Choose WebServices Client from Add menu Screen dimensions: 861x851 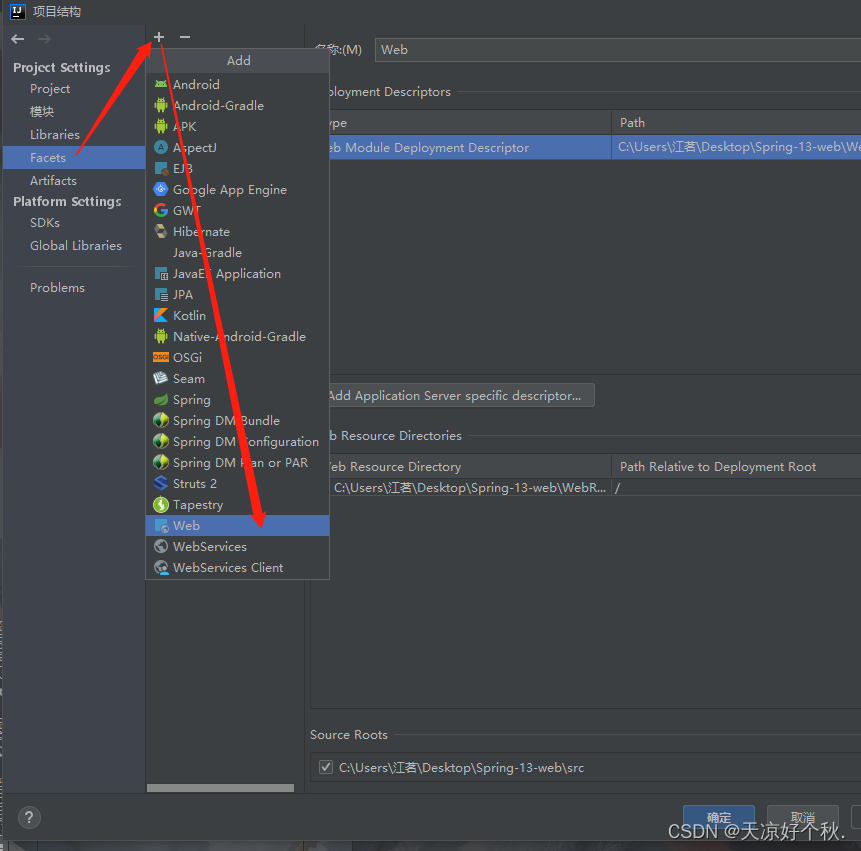pyautogui.click(x=237, y=567)
